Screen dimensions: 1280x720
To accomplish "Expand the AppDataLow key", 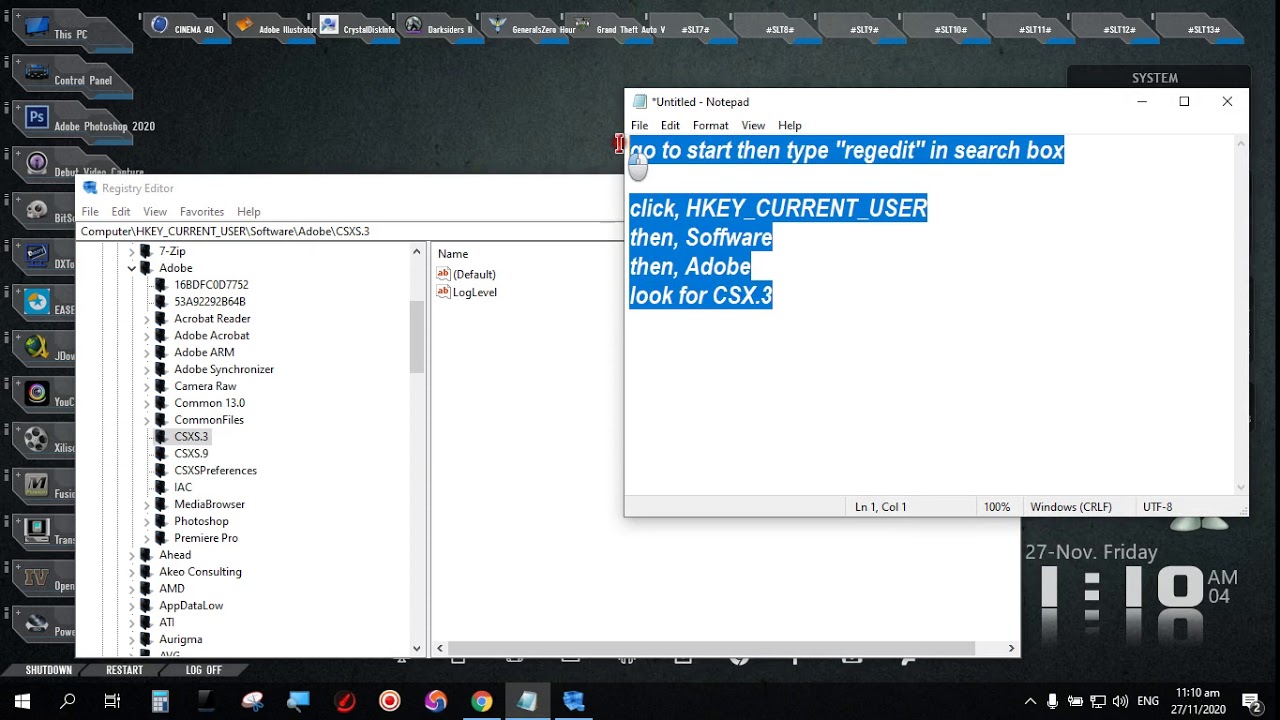I will [x=131, y=606].
